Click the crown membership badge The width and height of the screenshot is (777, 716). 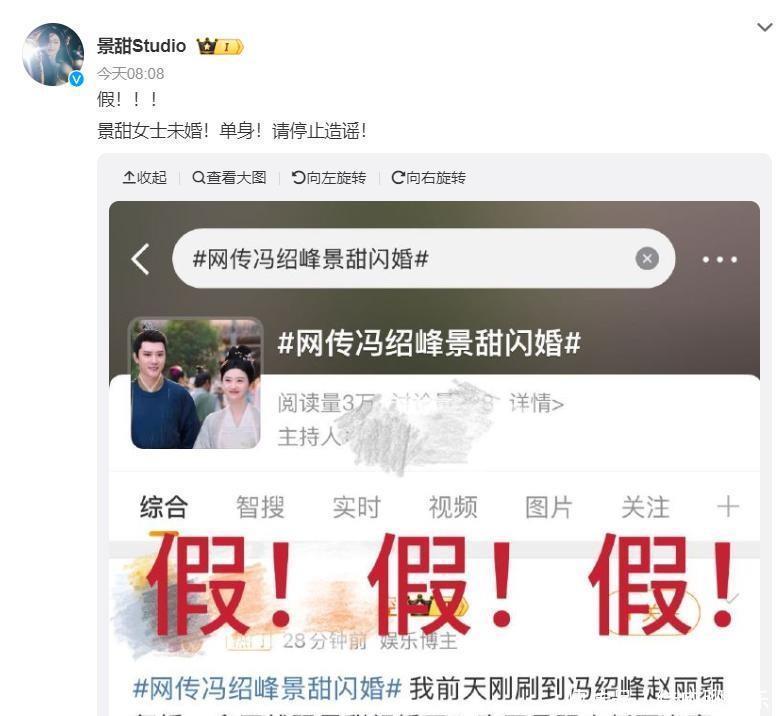(220, 47)
